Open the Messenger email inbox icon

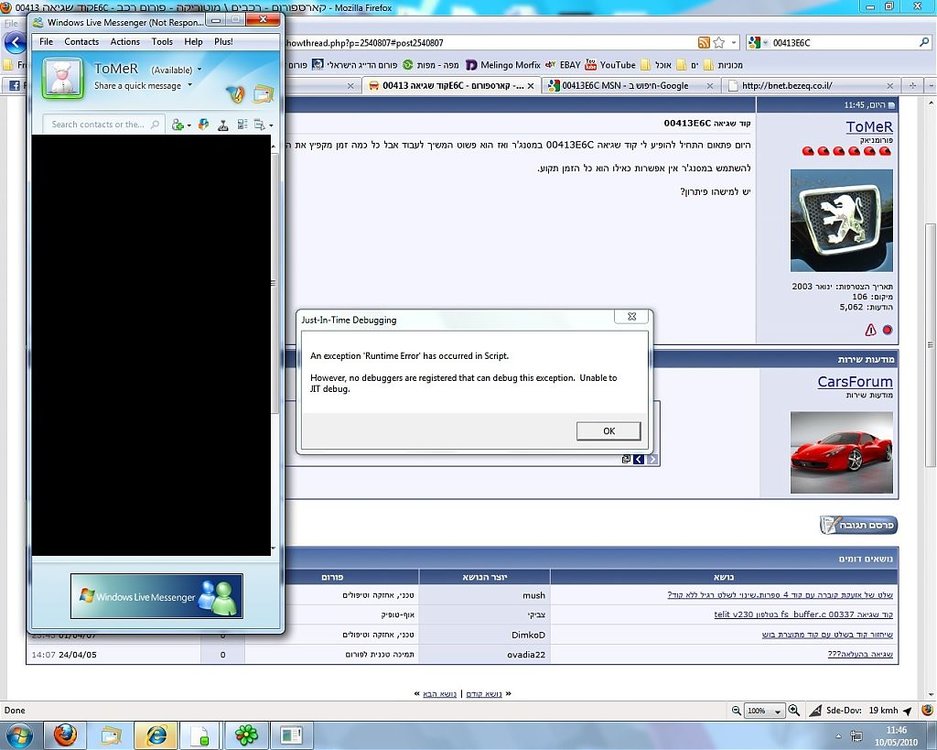[x=263, y=94]
